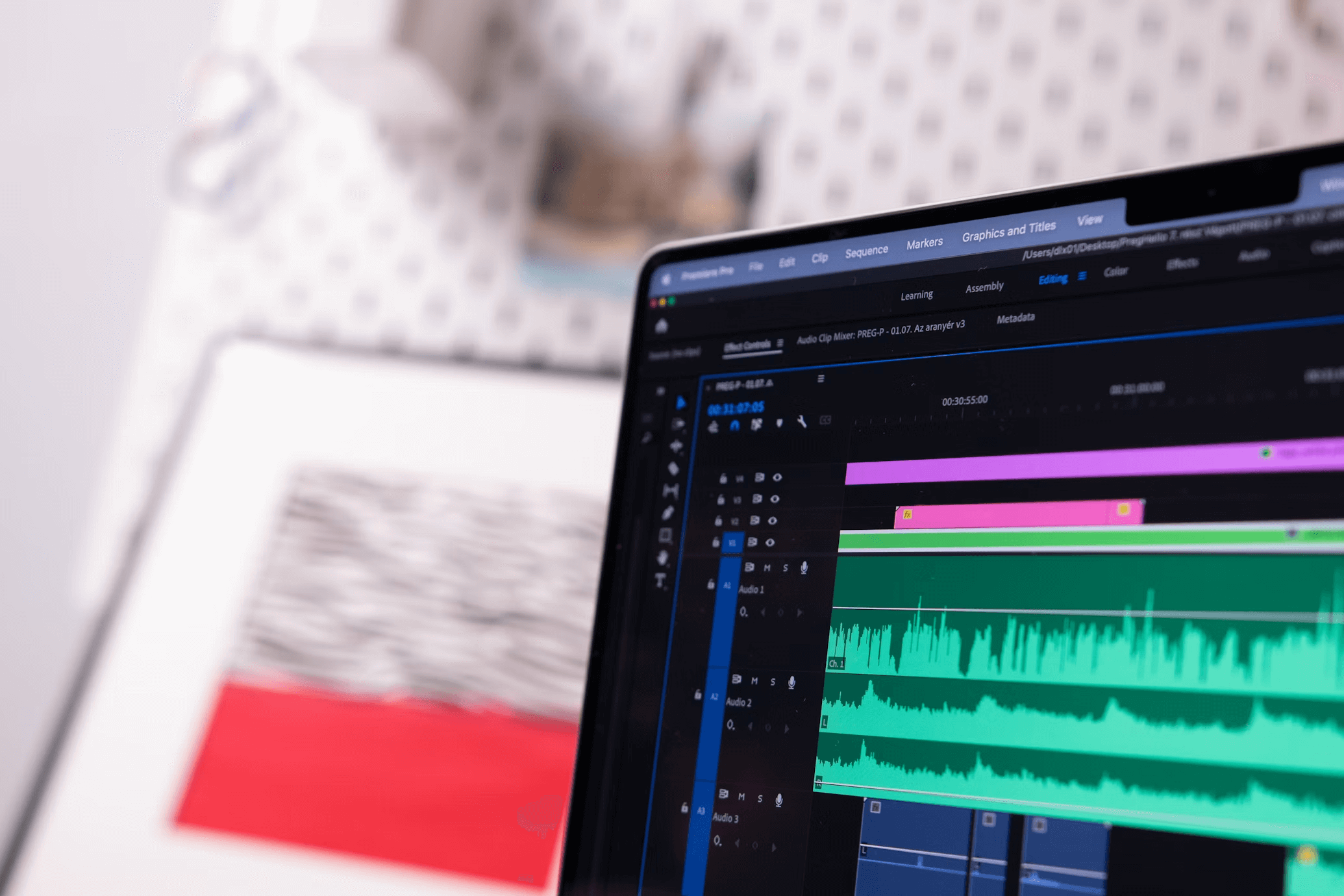
Task: Open the Markers menu
Action: pyautogui.click(x=925, y=243)
